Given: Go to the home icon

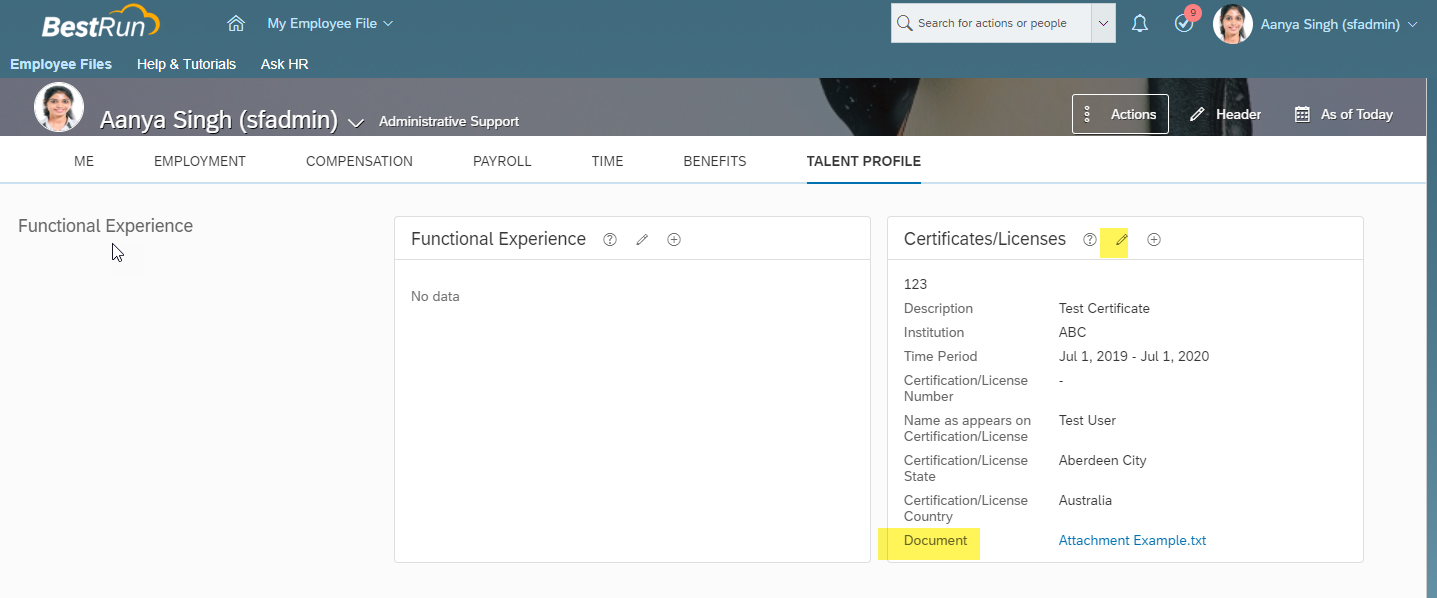Looking at the screenshot, I should (236, 23).
